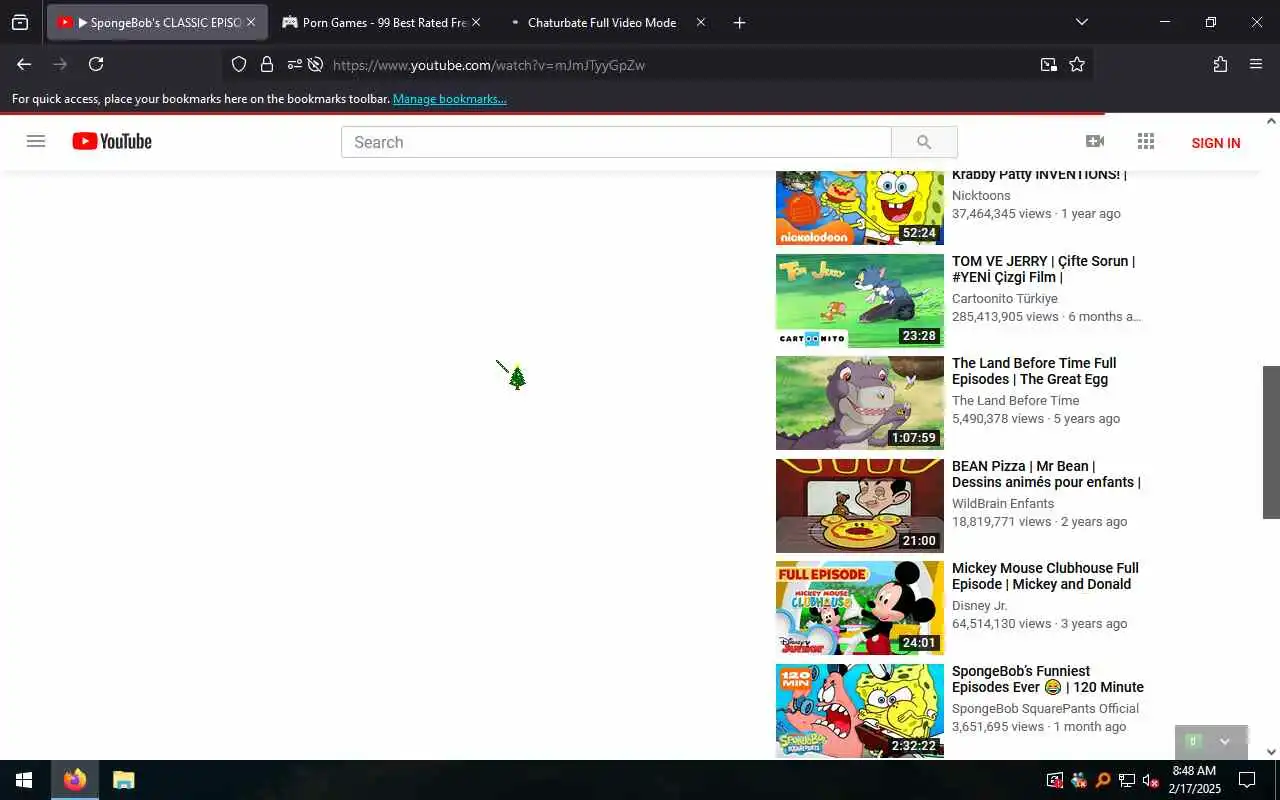This screenshot has height=800, width=1280.
Task: Click the green icon in the gray overlay widget
Action: pos(1192,741)
